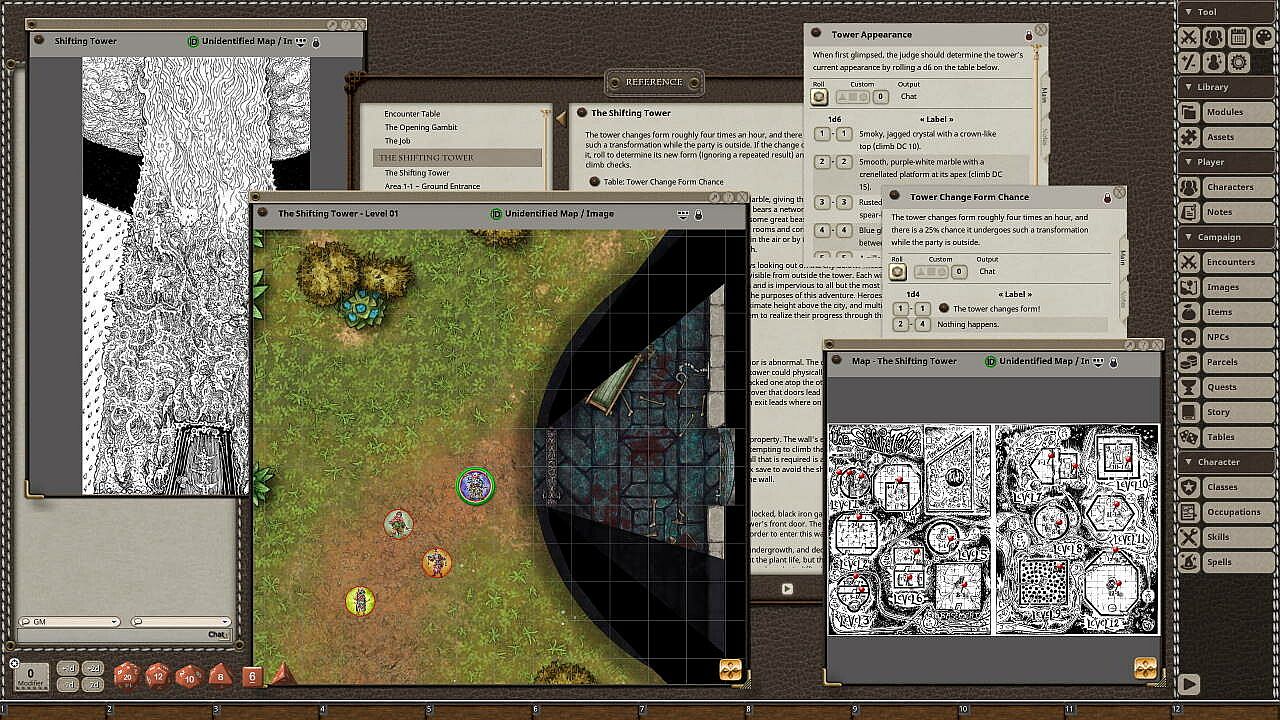Open menu dropdown on Map - The Shifting Tower header

tap(1099, 361)
